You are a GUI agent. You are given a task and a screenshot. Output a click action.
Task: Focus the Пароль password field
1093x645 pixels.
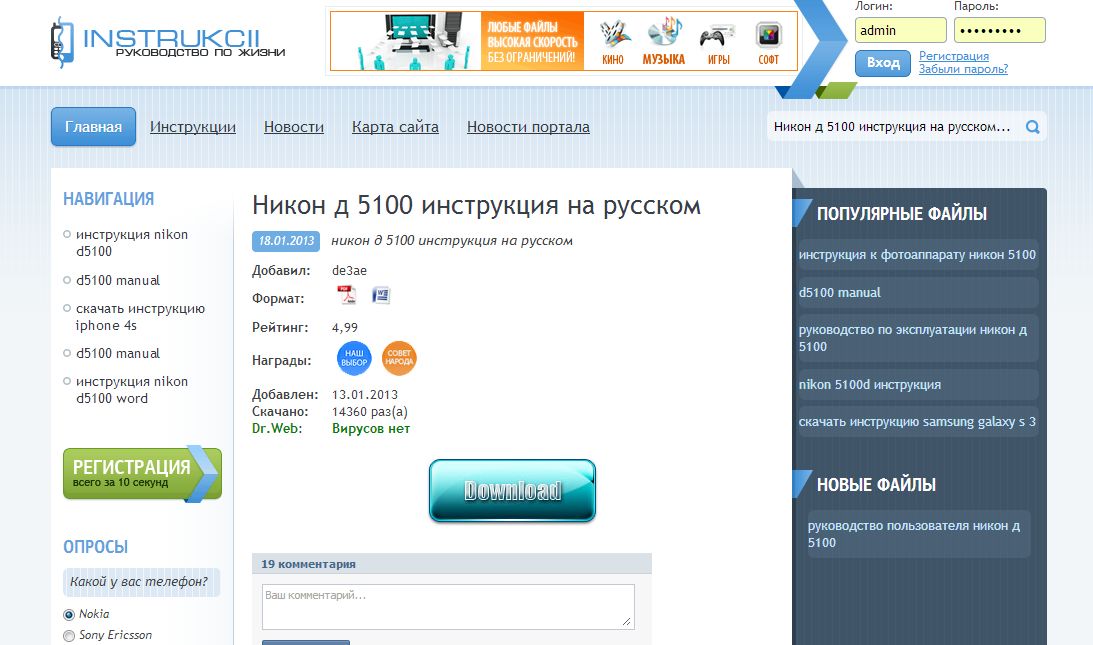coord(1000,31)
